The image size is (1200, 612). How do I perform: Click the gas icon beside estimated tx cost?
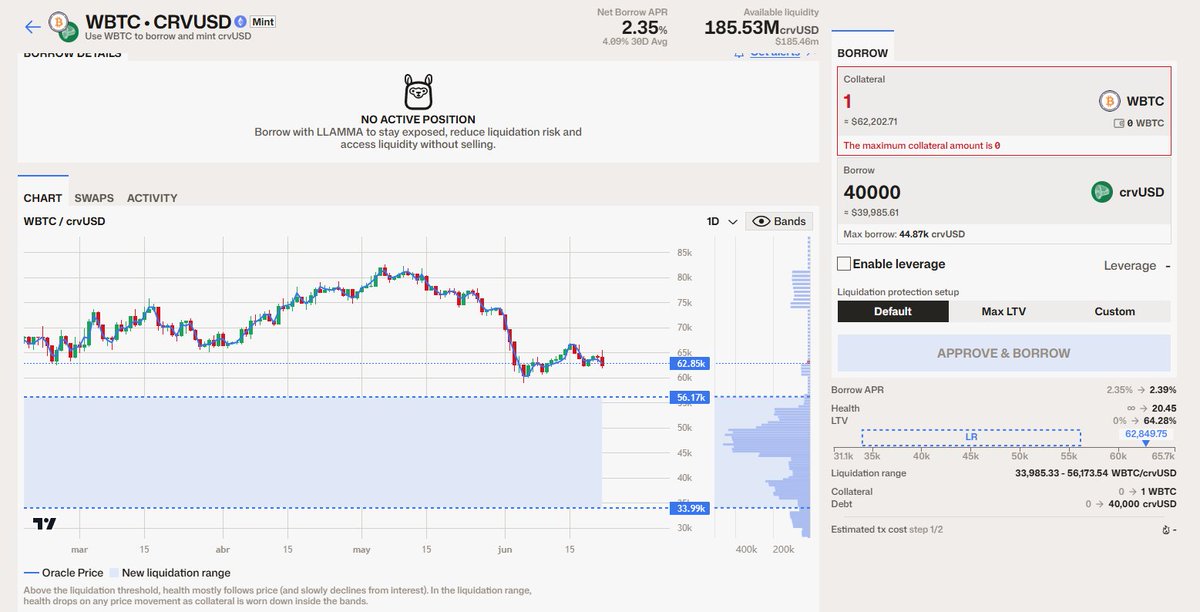coord(1167,529)
